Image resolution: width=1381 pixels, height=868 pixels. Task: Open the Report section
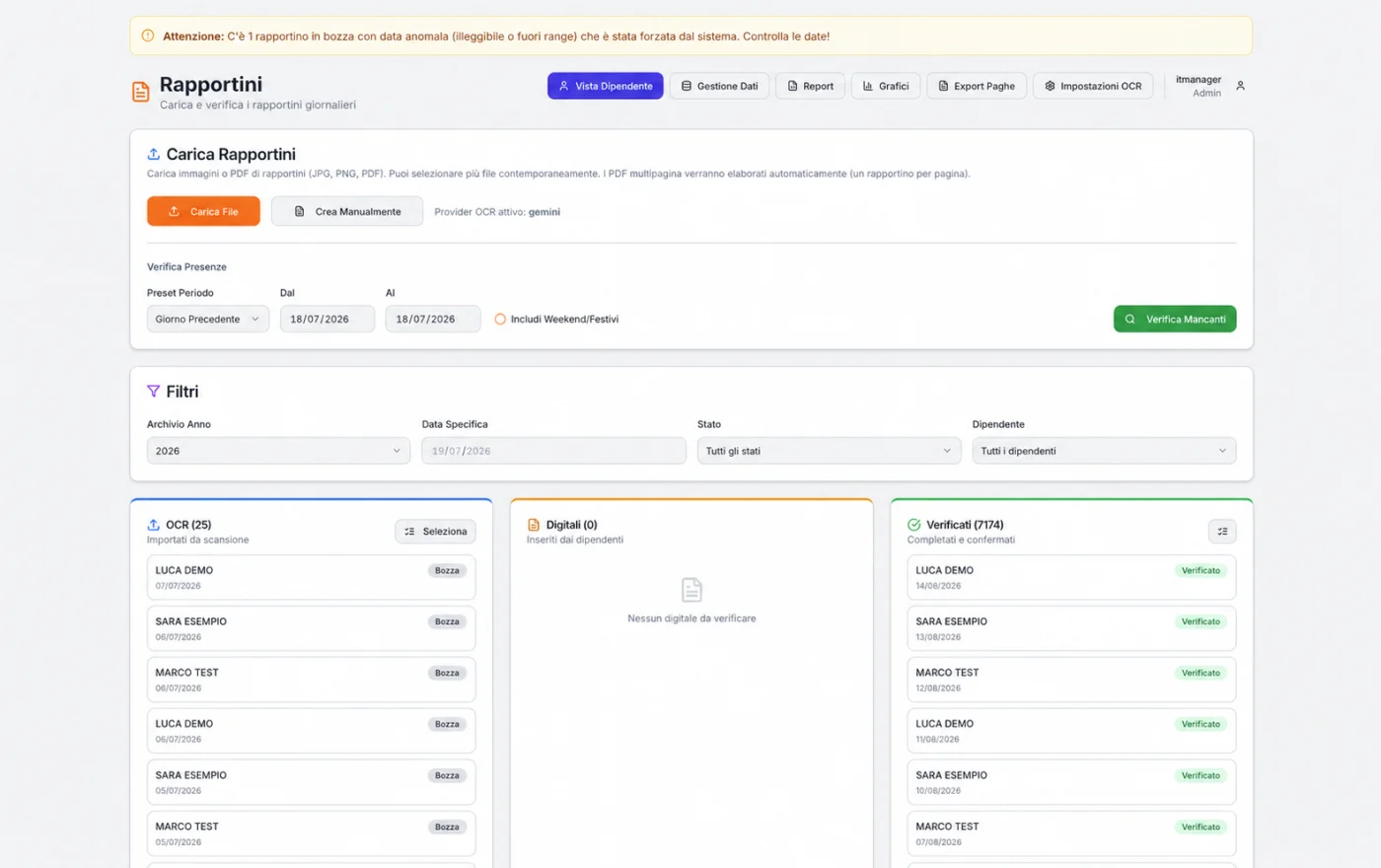[810, 86]
